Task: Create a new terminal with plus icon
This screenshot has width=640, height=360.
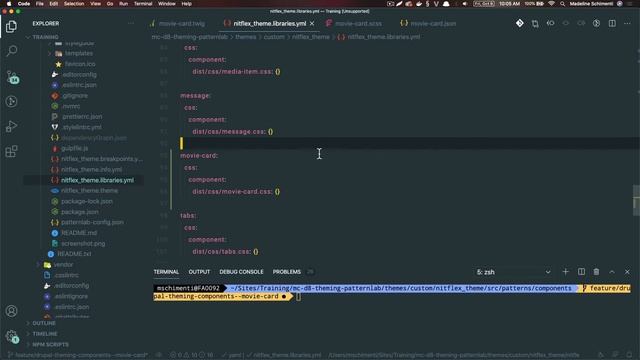Action: click(x=565, y=271)
